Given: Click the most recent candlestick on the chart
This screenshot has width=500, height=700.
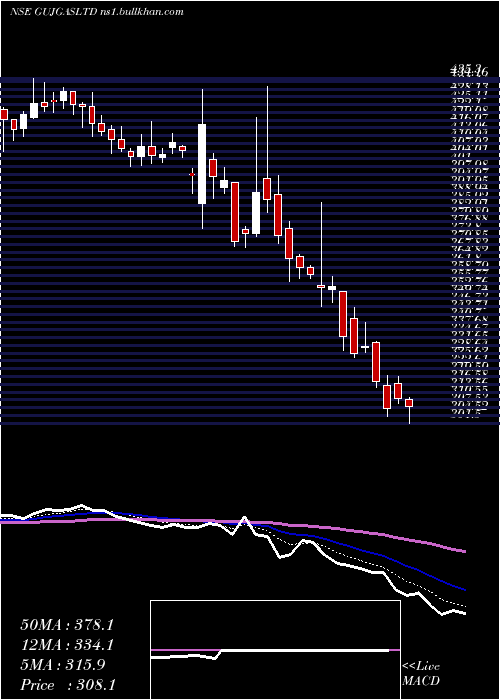Looking at the screenshot, I should pyautogui.click(x=409, y=403).
